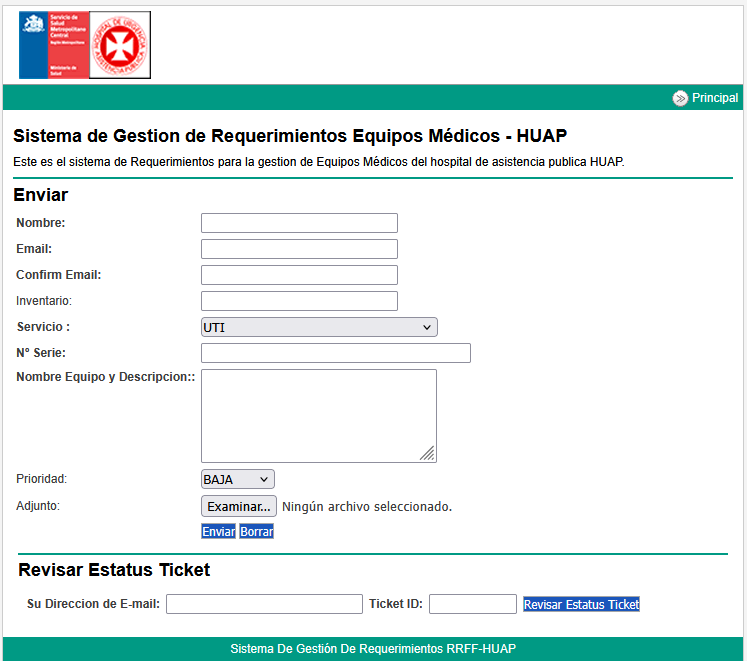Image resolution: width=747 pixels, height=661 pixels.
Task: Open the Servicio dropdown showing UTI
Action: 319,327
